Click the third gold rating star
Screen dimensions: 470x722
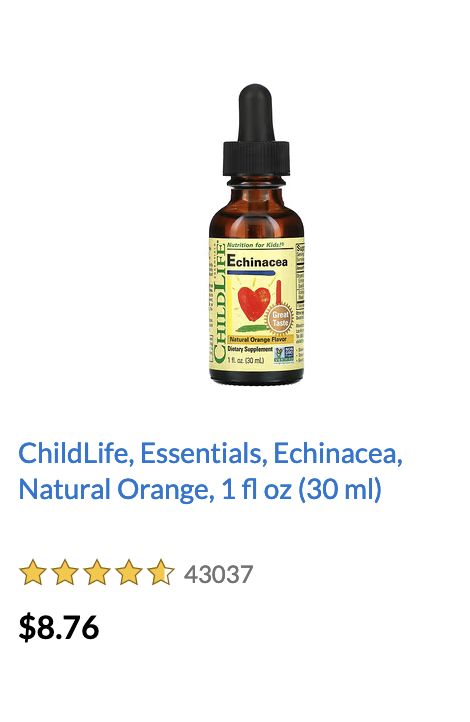(97, 572)
